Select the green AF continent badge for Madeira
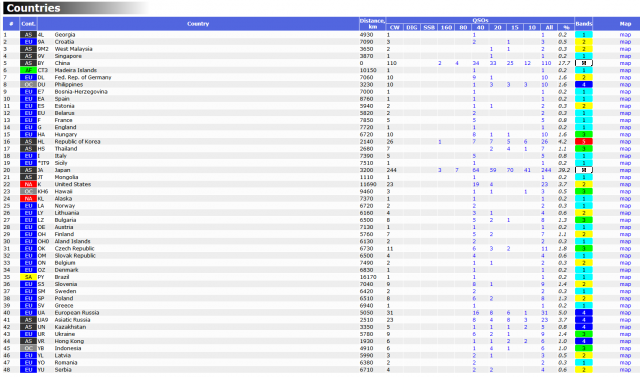640x377 pixels. pos(28,70)
